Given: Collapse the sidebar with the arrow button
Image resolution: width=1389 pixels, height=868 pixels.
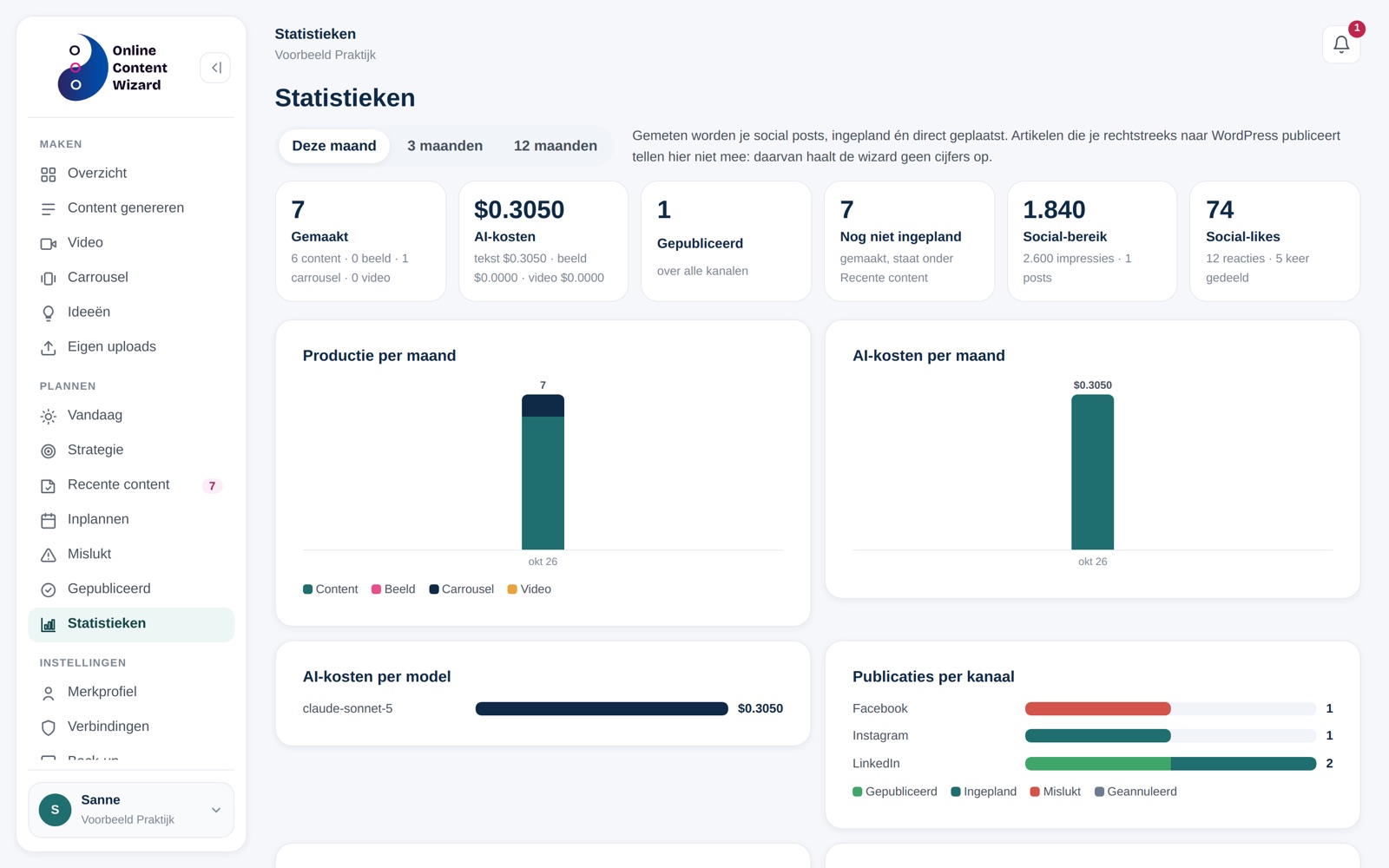Looking at the screenshot, I should point(215,68).
